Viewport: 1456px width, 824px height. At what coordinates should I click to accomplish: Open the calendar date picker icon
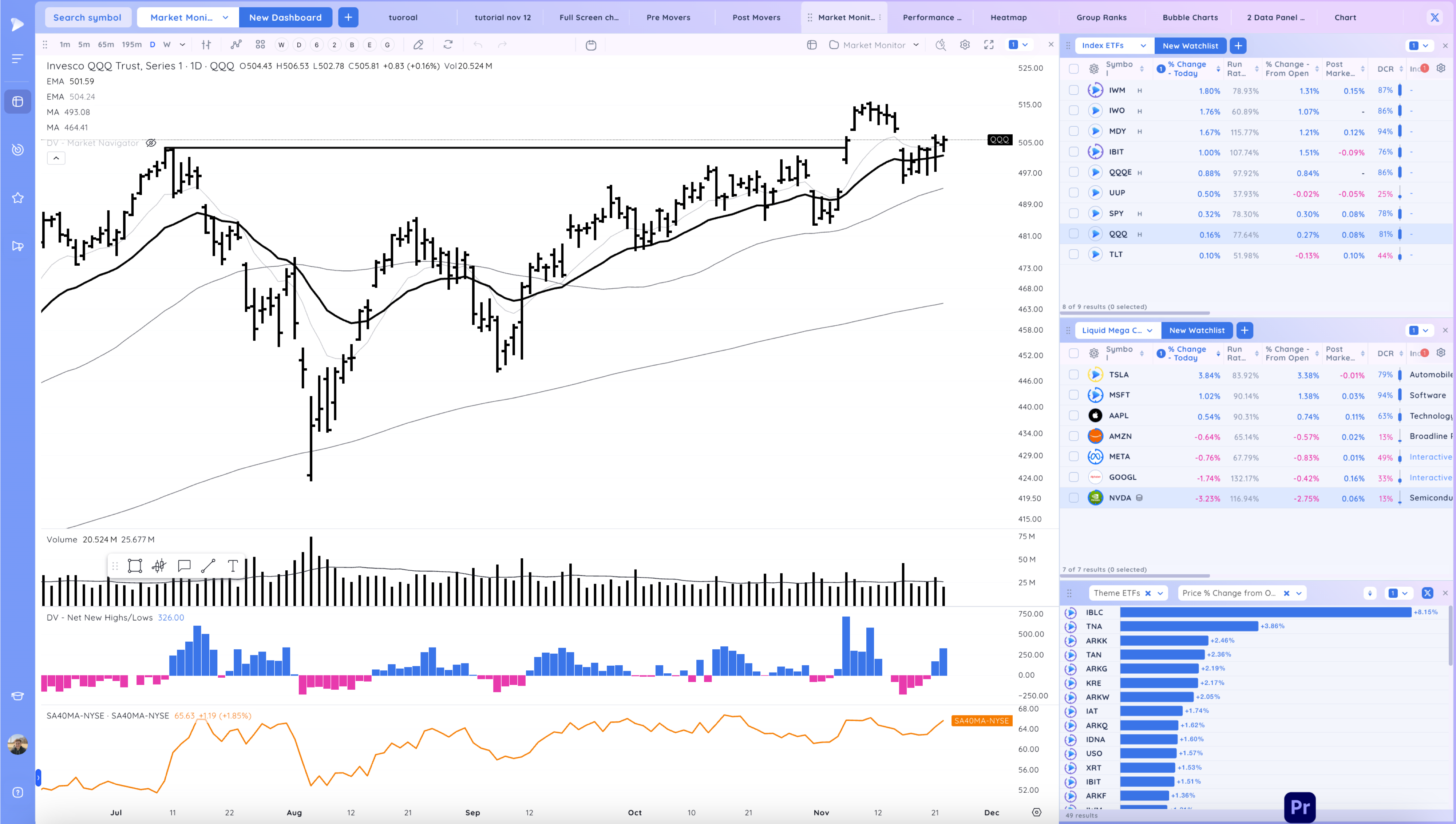click(x=591, y=45)
